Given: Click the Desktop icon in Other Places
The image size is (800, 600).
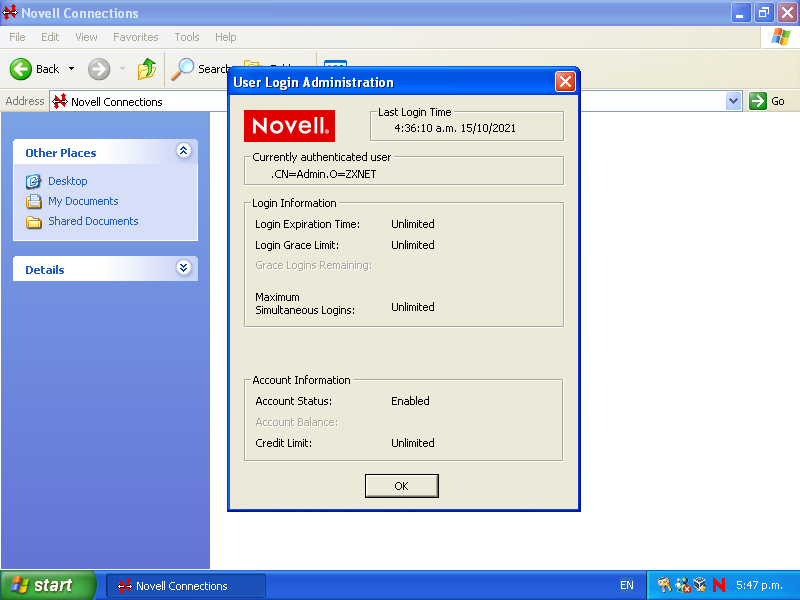Looking at the screenshot, I should (x=34, y=181).
